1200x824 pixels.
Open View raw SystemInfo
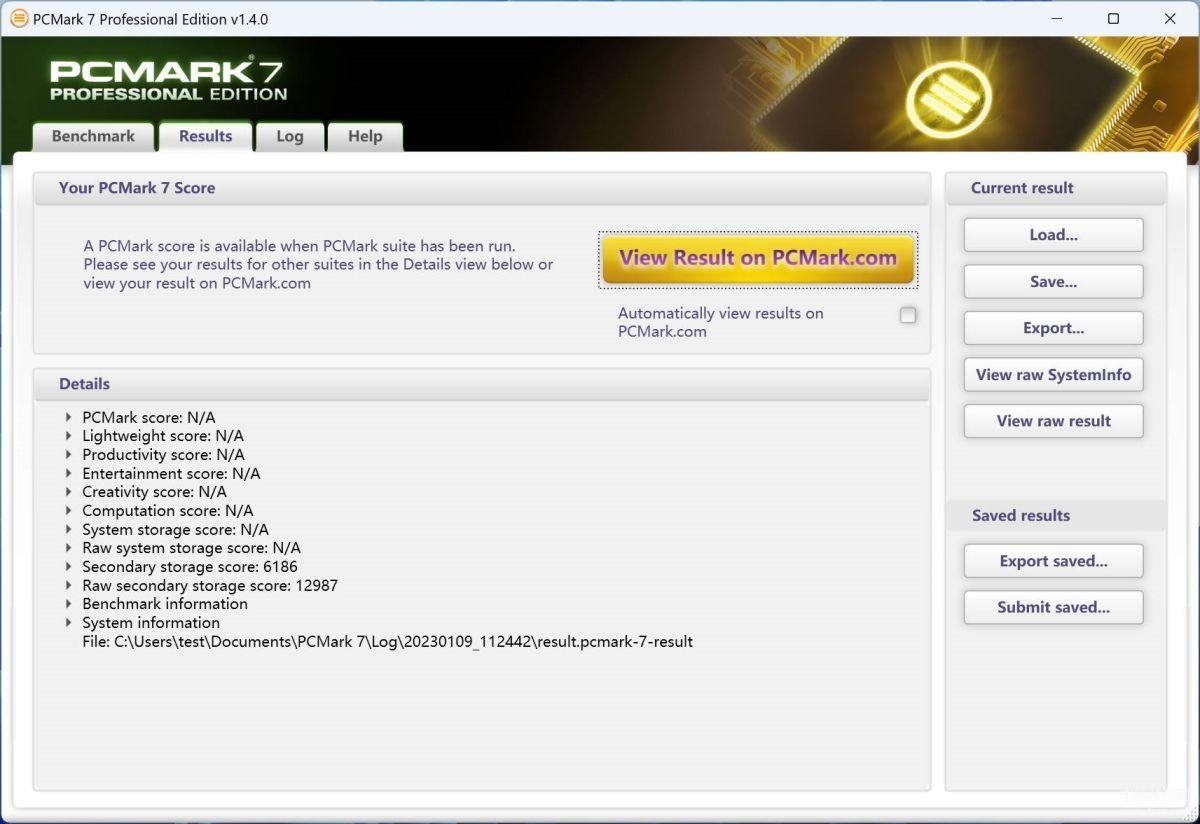(1054, 375)
